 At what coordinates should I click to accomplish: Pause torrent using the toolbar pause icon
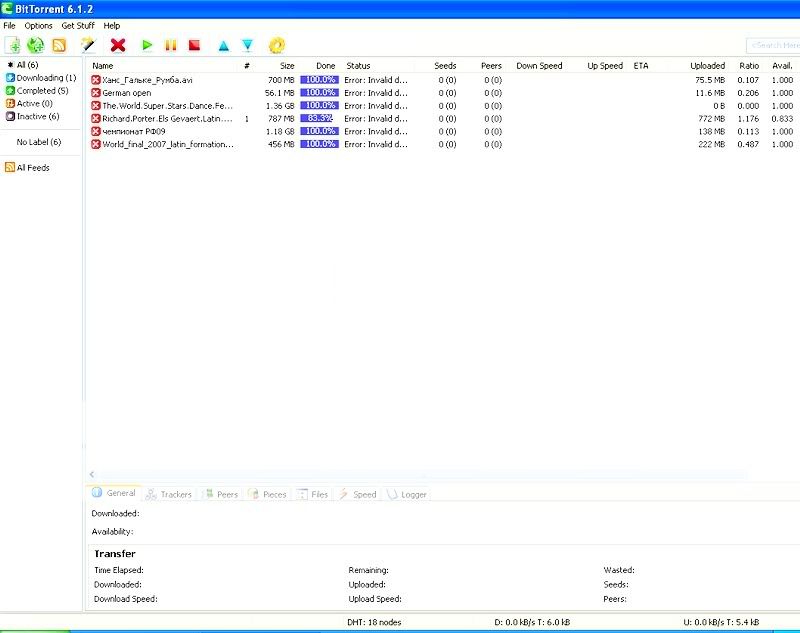[171, 45]
